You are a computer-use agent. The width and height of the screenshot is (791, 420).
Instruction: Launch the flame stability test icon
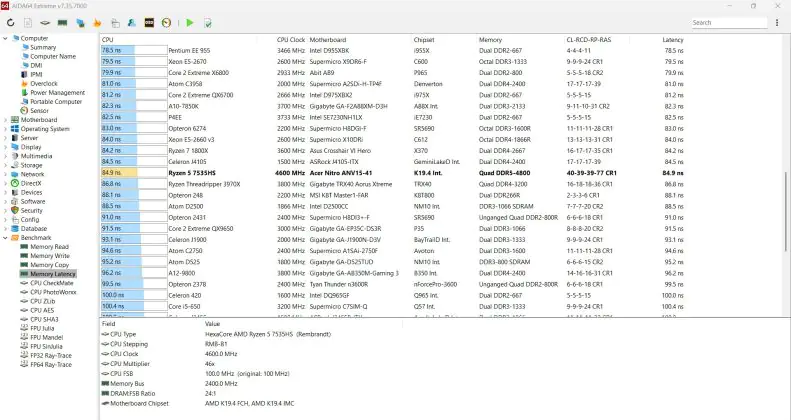(x=97, y=23)
